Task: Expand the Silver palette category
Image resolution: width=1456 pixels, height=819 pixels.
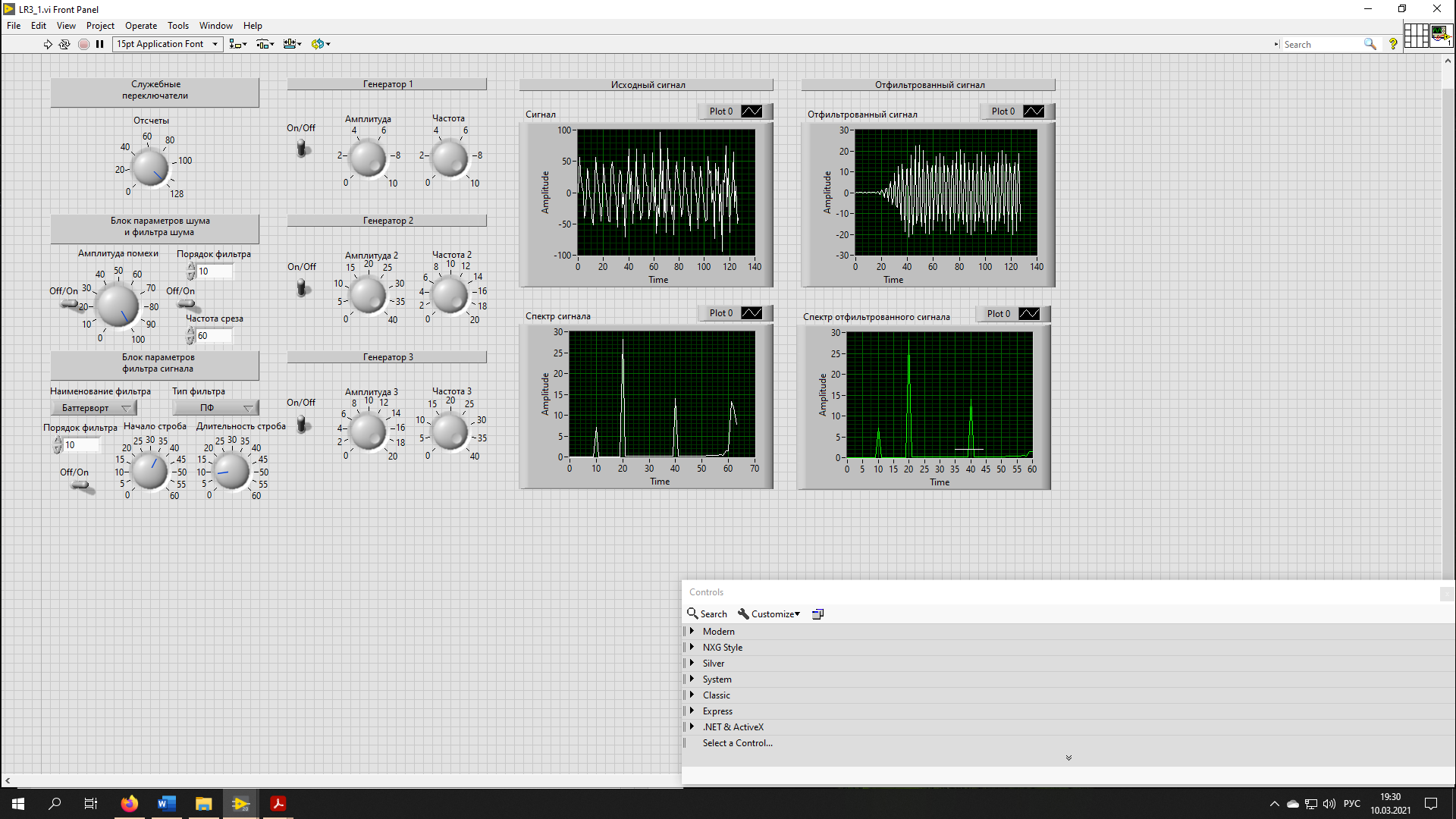Action: (x=692, y=663)
